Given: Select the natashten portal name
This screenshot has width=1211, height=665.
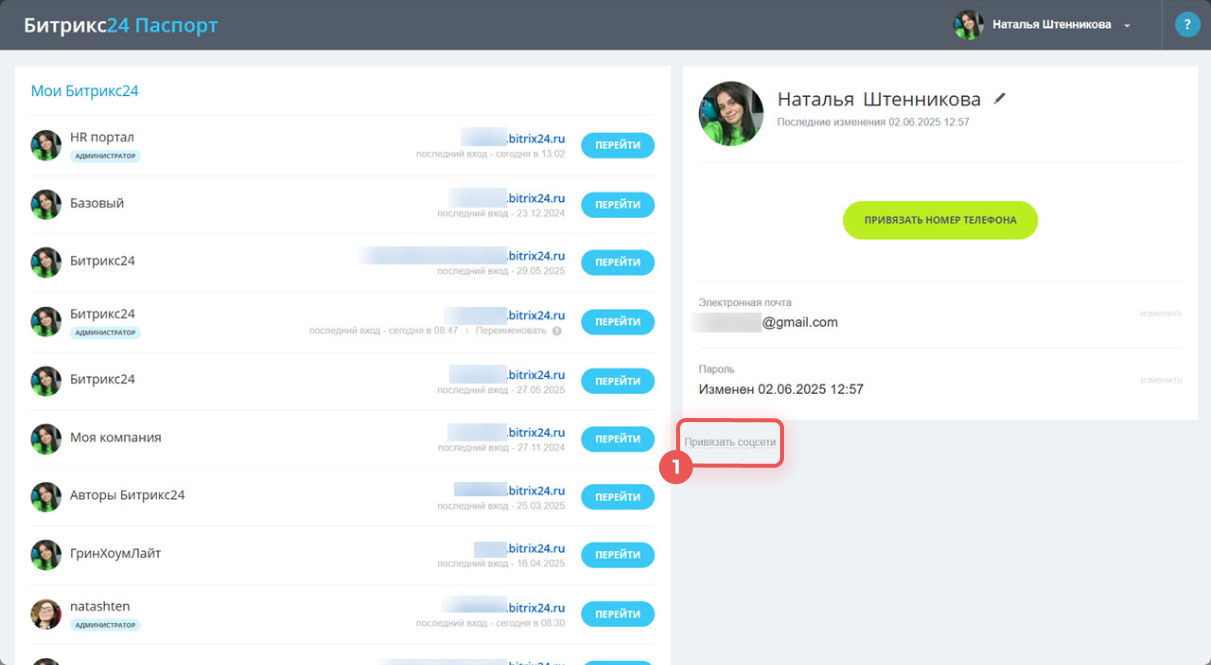Looking at the screenshot, I should coord(100,606).
